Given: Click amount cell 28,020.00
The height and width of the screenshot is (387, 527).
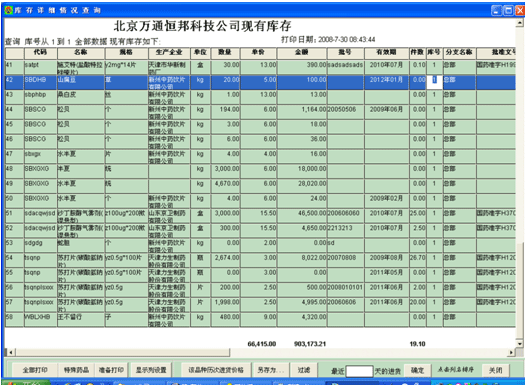Looking at the screenshot, I should click(x=301, y=186).
